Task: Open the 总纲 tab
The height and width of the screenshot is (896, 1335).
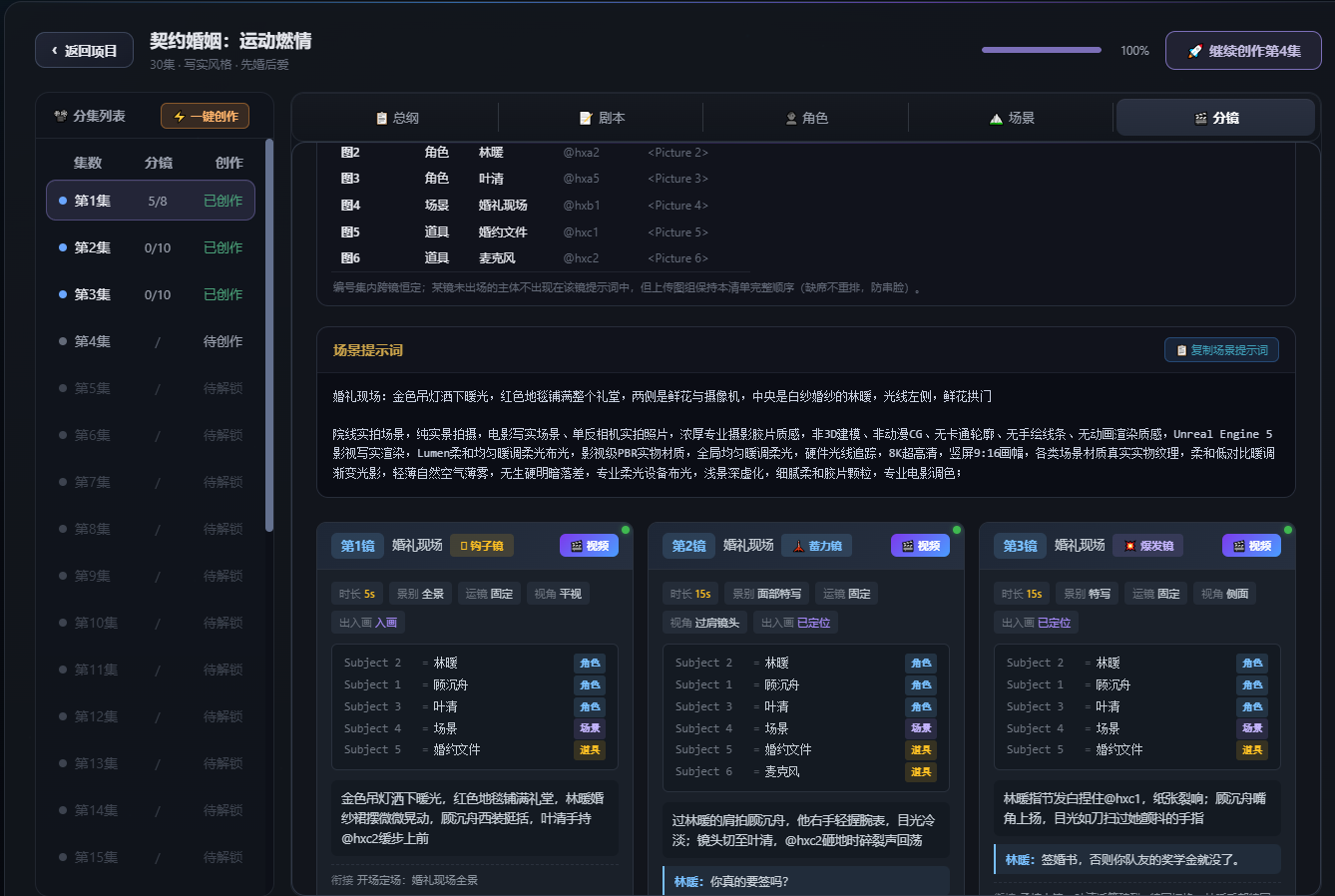Action: 396,118
